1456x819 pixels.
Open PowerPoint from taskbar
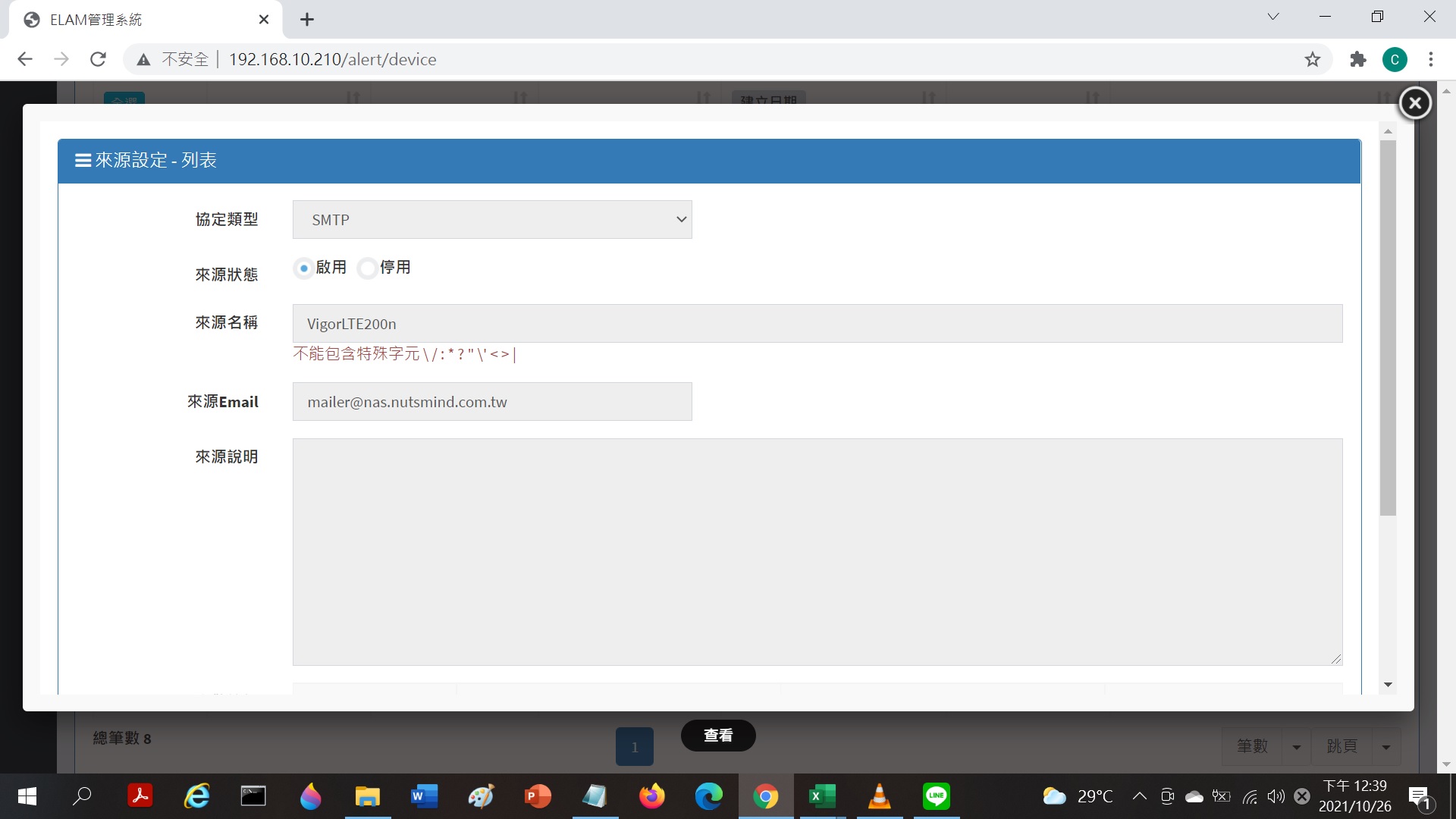(538, 796)
